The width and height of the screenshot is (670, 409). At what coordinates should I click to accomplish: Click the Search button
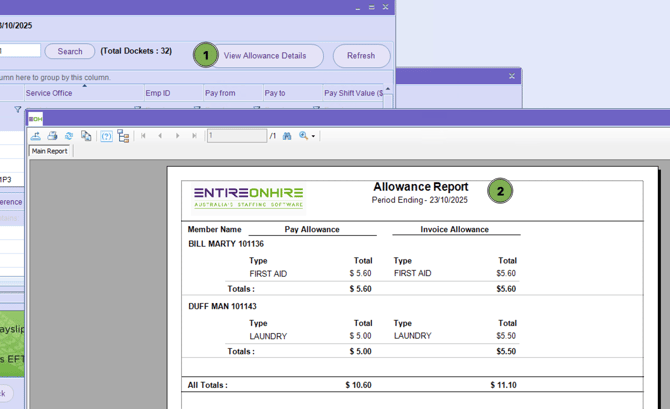coord(70,51)
